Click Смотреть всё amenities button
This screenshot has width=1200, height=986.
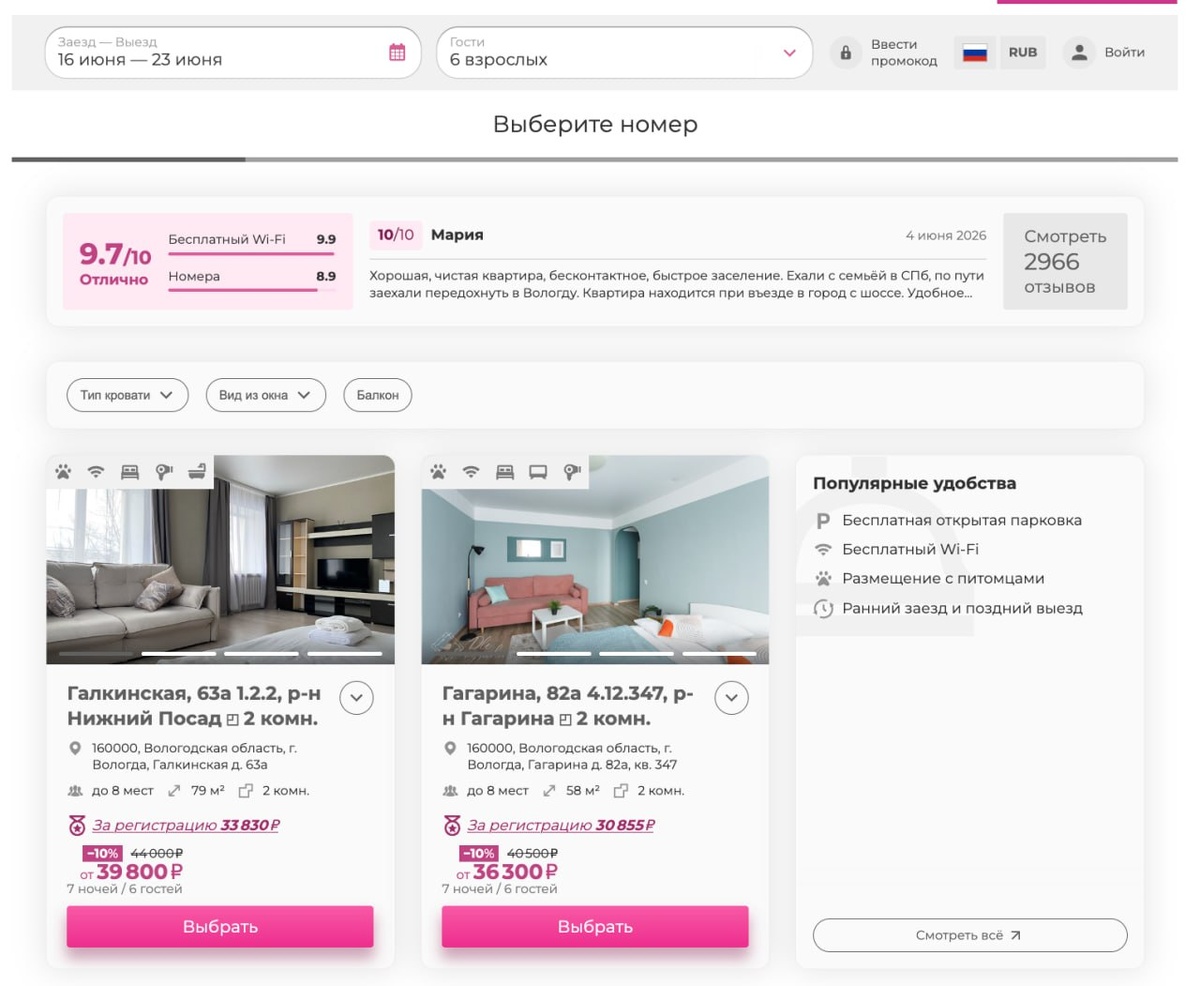970,935
